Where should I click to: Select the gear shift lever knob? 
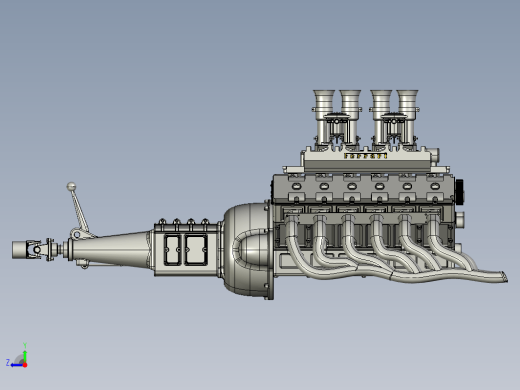point(71,186)
